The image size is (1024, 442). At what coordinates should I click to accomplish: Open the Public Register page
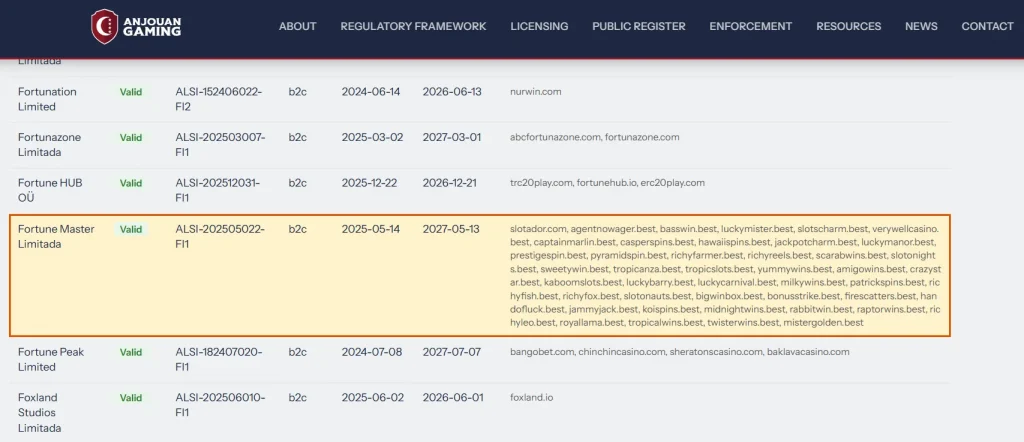click(639, 26)
